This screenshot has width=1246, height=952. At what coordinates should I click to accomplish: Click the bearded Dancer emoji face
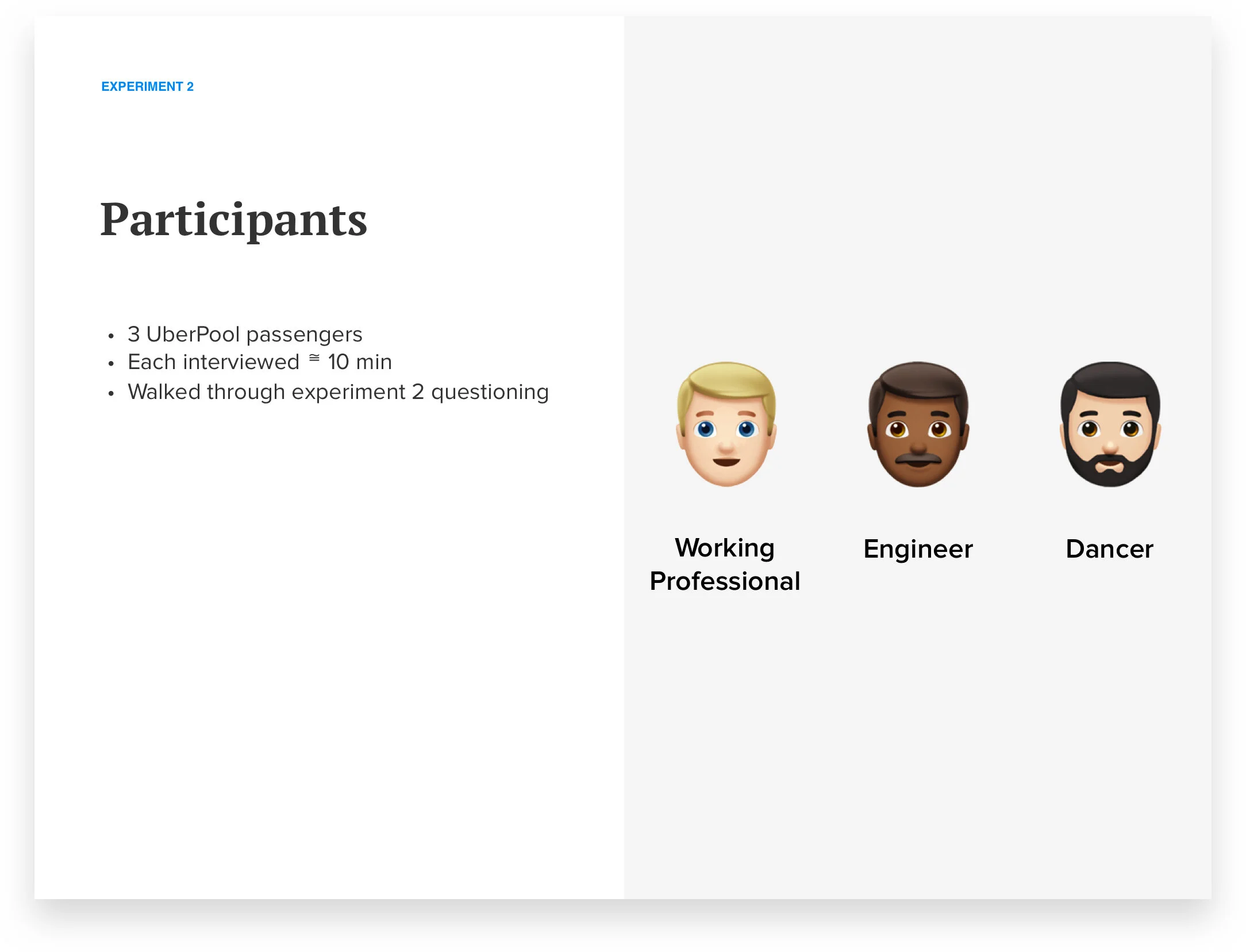tap(1110, 424)
